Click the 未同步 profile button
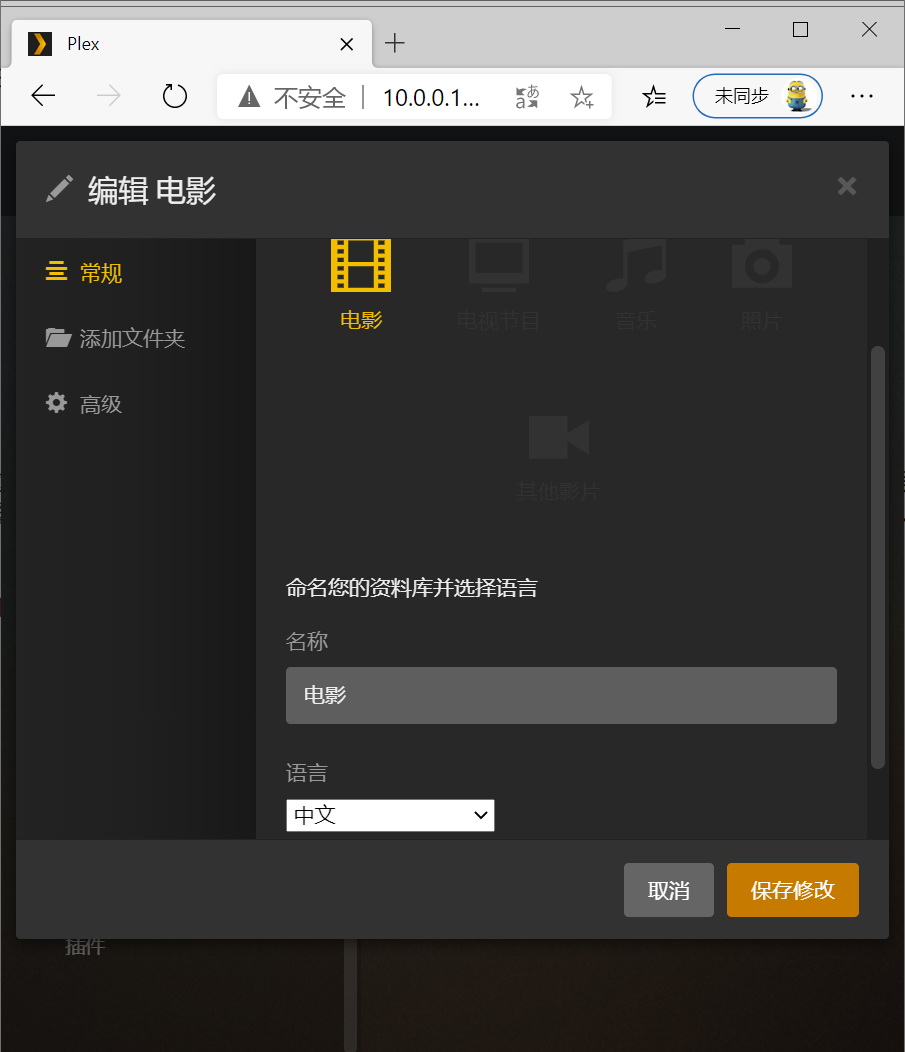 click(757, 96)
